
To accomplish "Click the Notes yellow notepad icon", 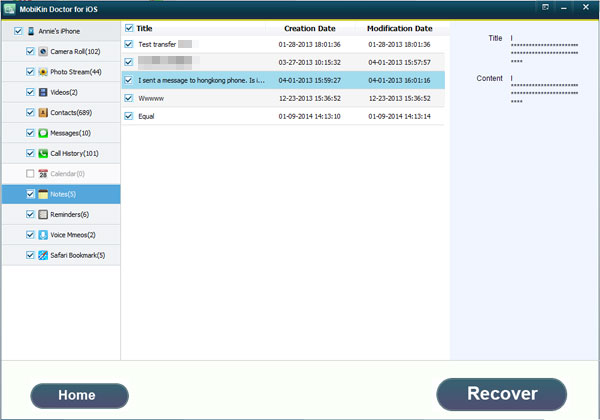I will [x=43, y=194].
